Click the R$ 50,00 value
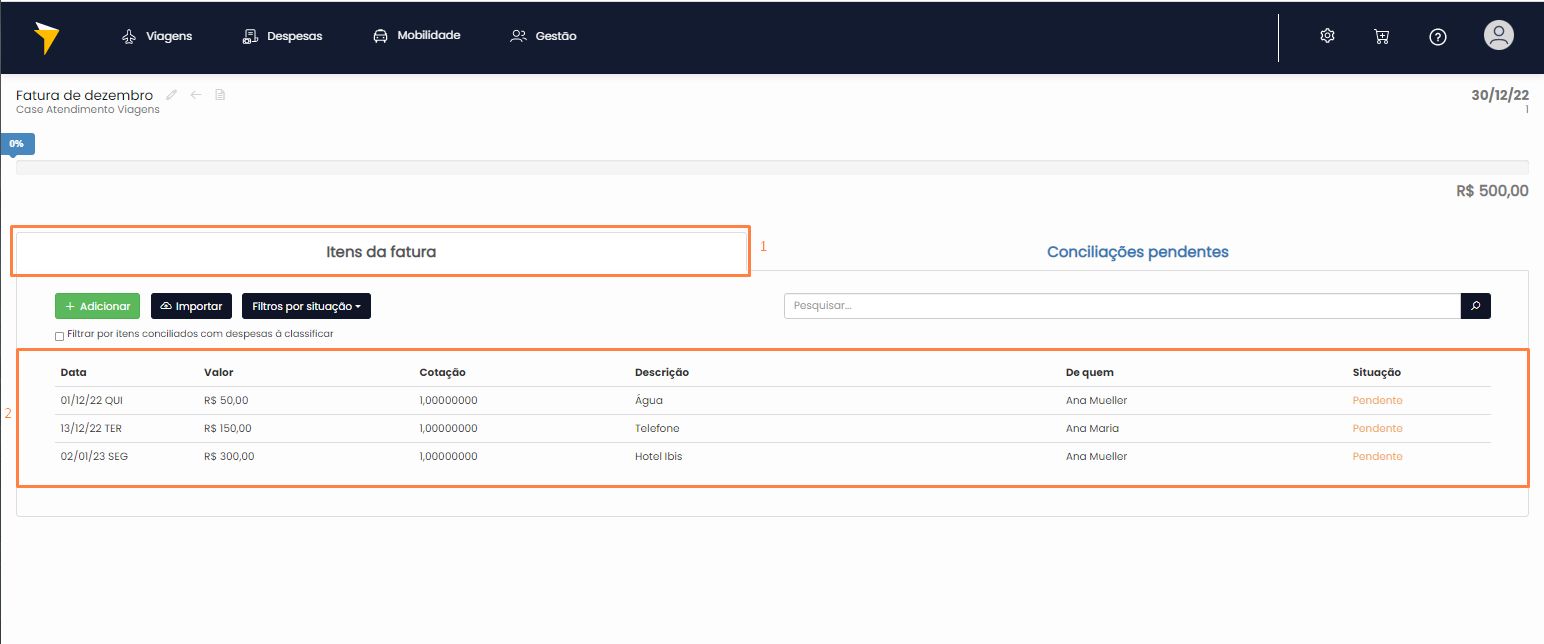Screen dimensions: 1544x644 [226, 400]
